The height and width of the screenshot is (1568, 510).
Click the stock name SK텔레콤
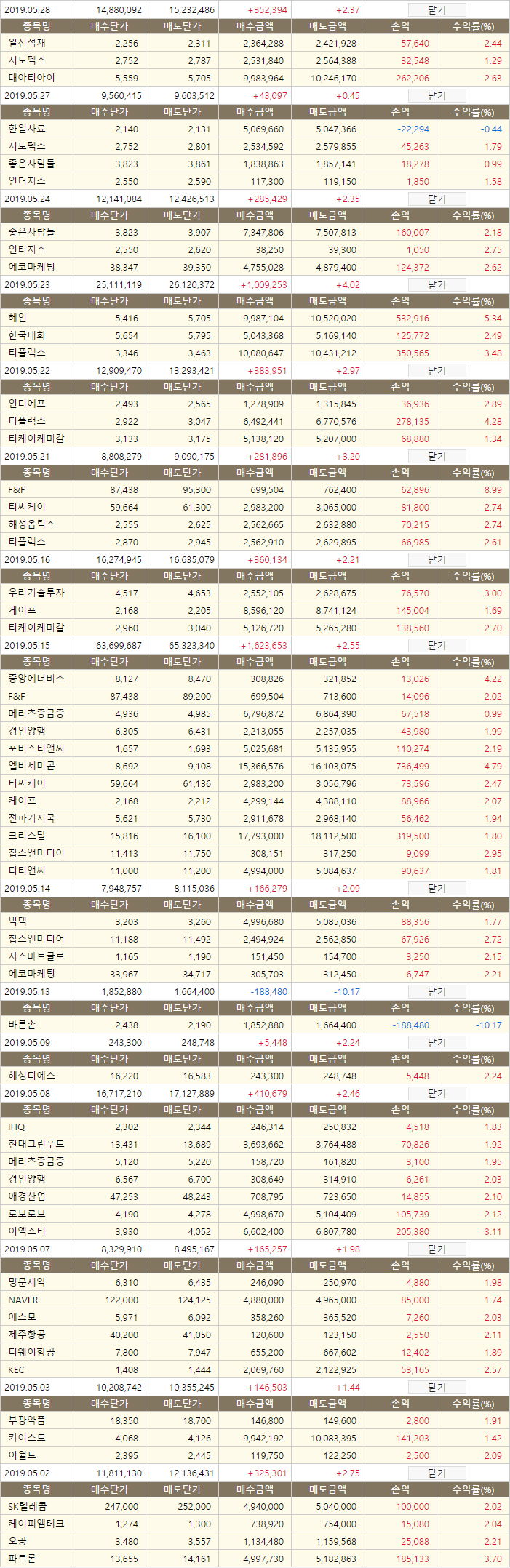tap(28, 1506)
